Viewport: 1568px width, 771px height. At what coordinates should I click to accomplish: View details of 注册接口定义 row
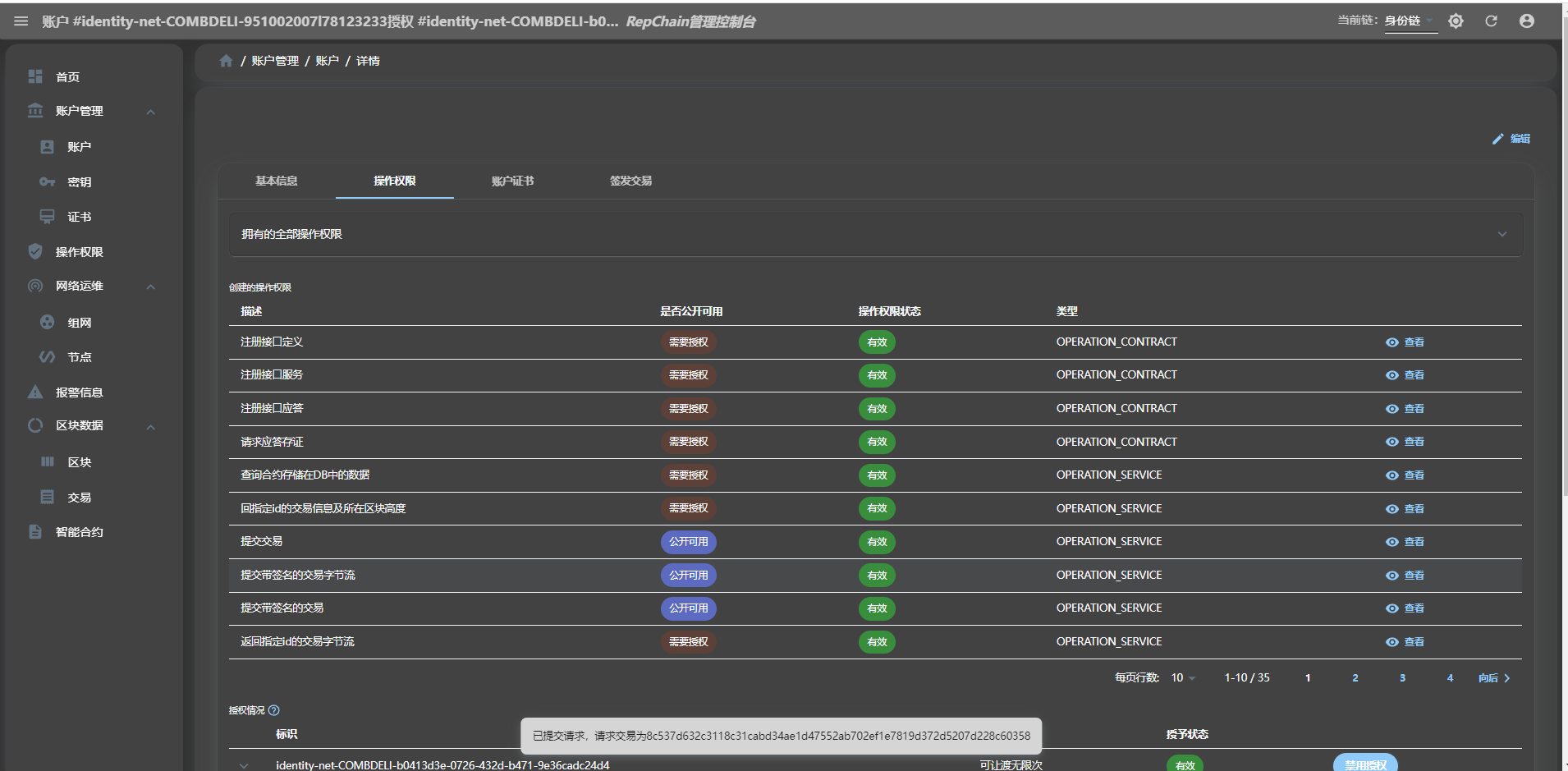(x=1405, y=342)
